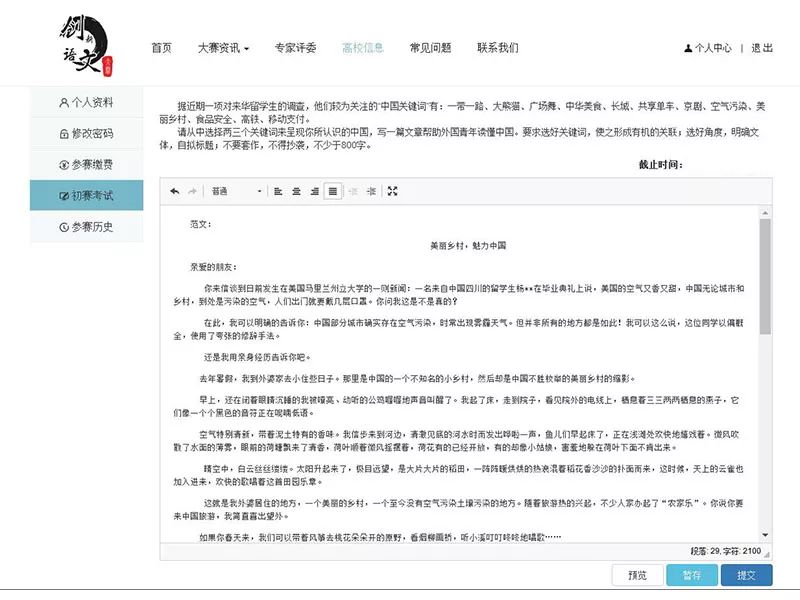This screenshot has height=600, width=800.
Task: Click the 范文： line in the editor
Action: (x=201, y=224)
